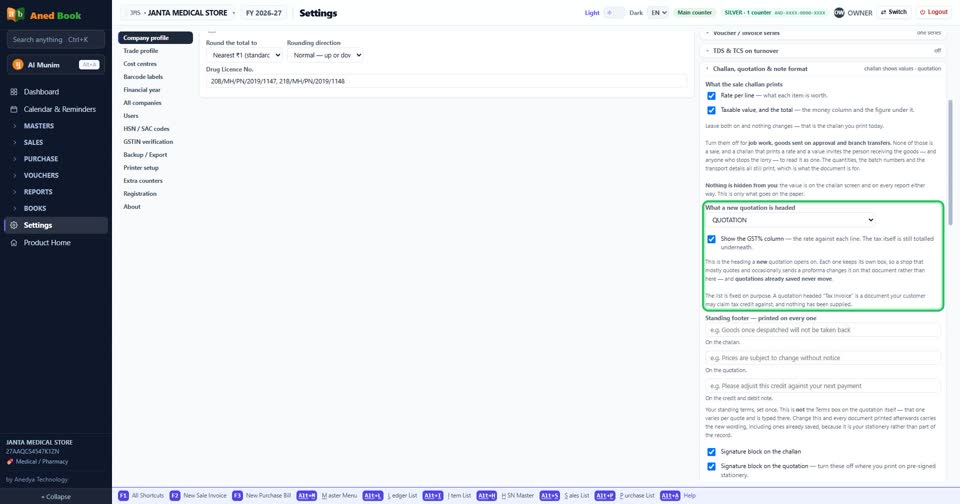The width and height of the screenshot is (960, 504).
Task: Click F2 New Sale Invoice shortcut
Action: coord(198,495)
